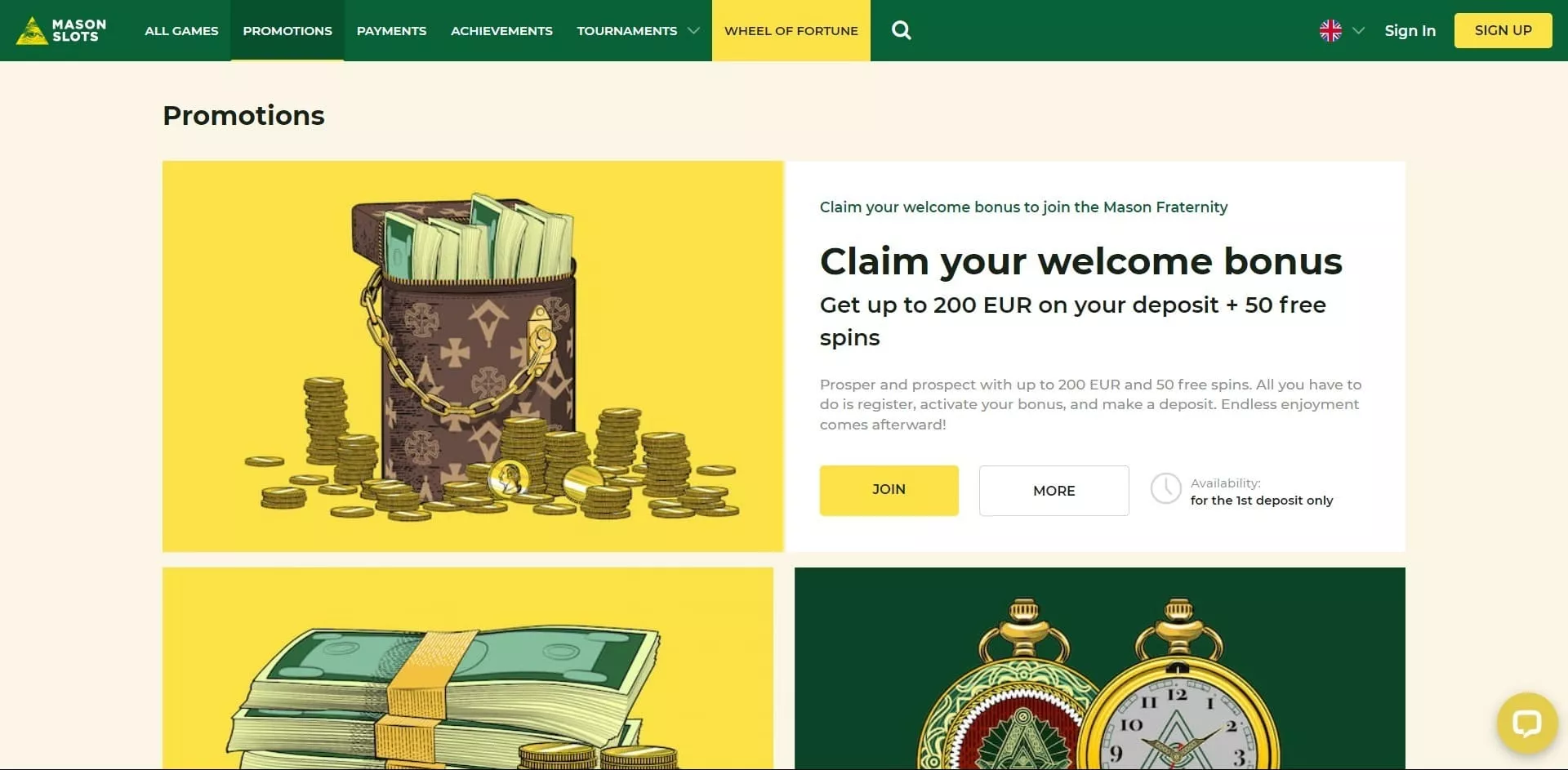Viewport: 1568px width, 770px height.
Task: Click the Sign In link
Action: coord(1410,30)
